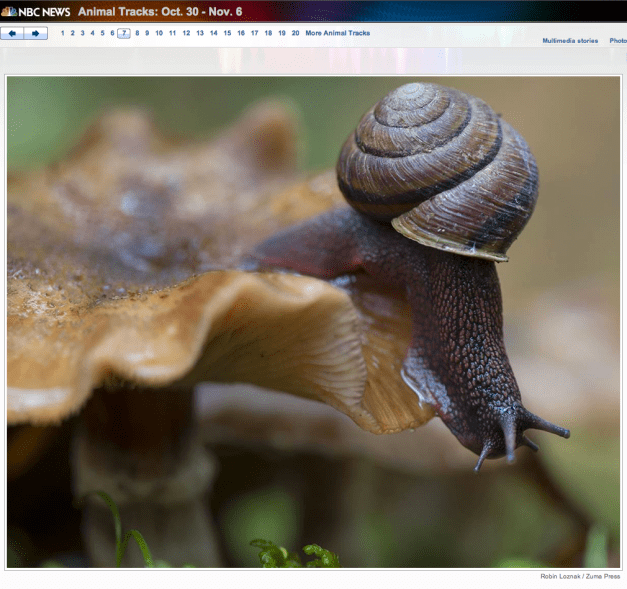Jump to slide 1
This screenshot has height=589, width=627.
[x=62, y=33]
